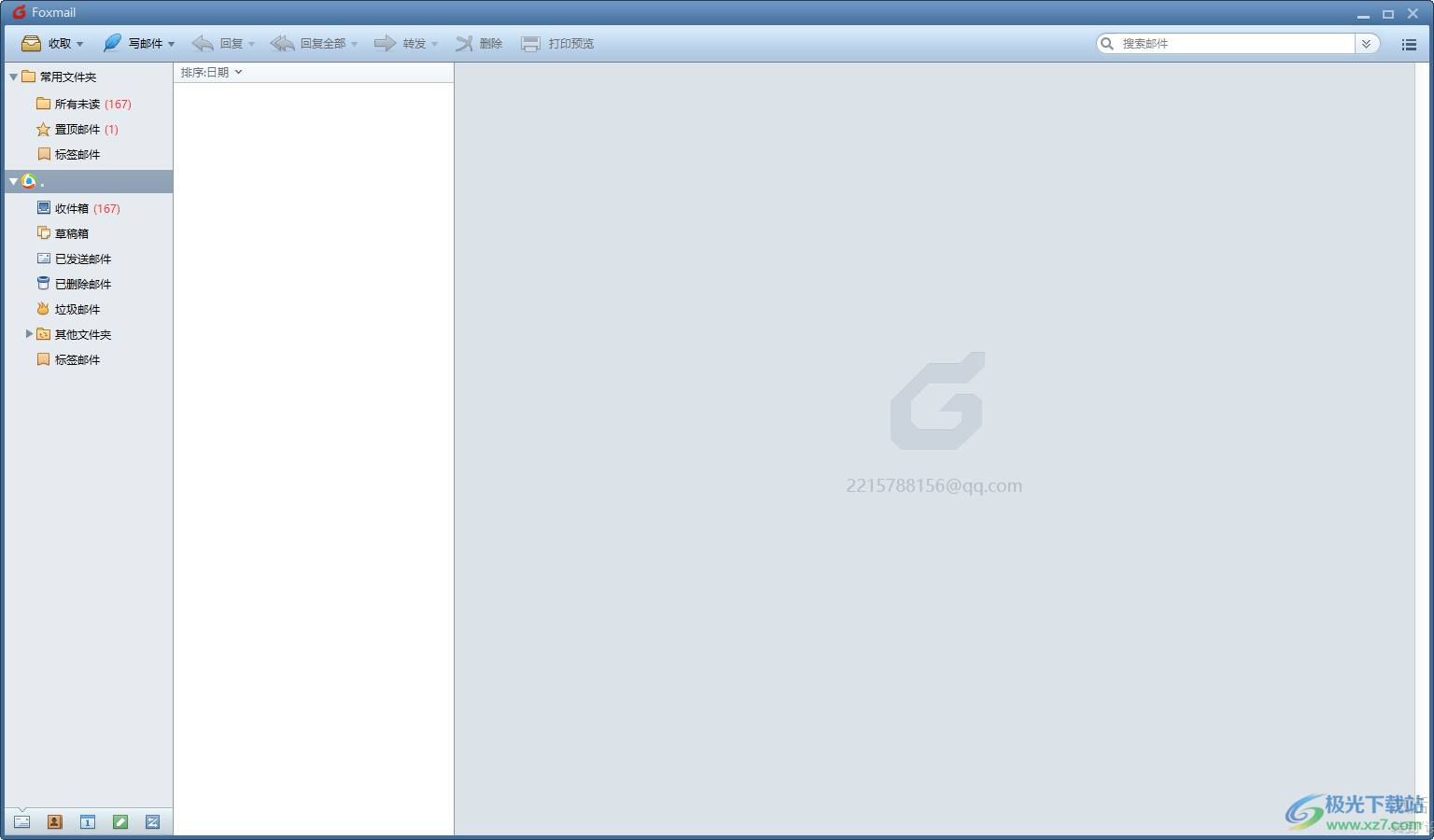This screenshot has height=840, width=1434.
Task: Click the 收取 receive mail icon
Action: click(31, 43)
